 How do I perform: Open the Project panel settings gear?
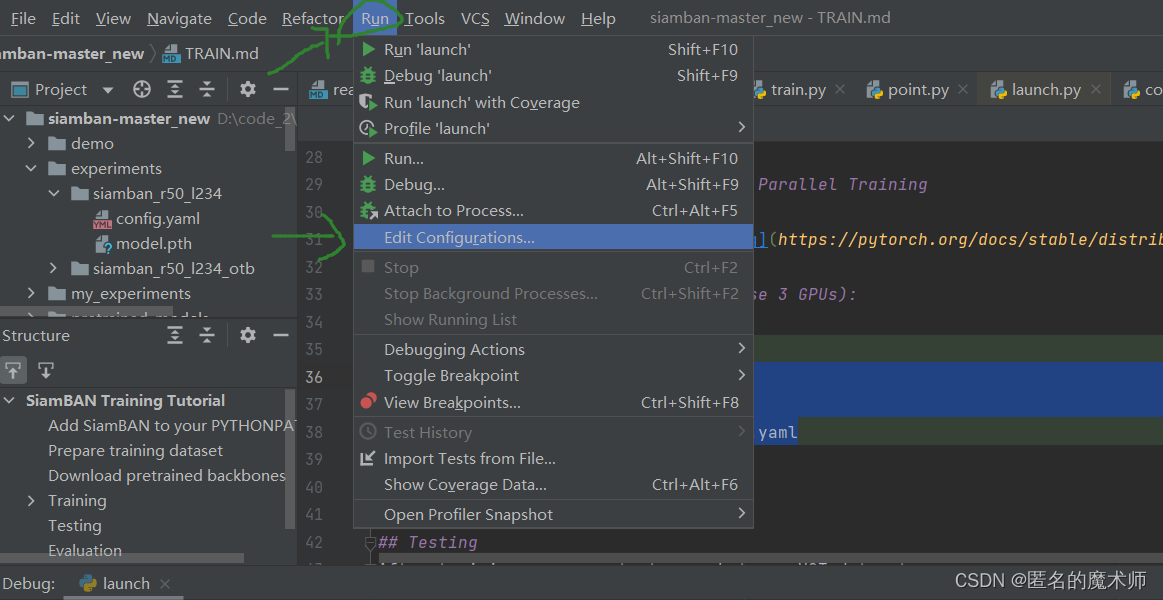pos(247,89)
